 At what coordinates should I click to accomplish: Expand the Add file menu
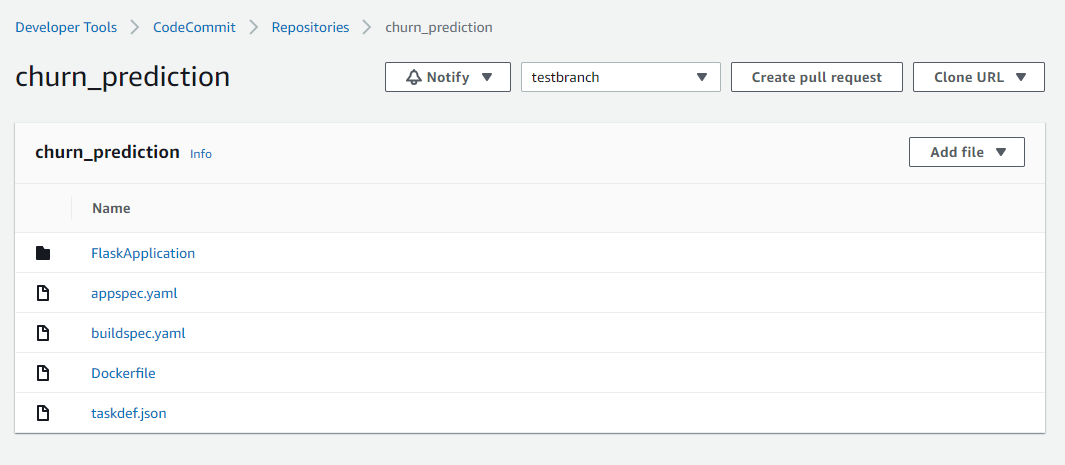[x=967, y=152]
